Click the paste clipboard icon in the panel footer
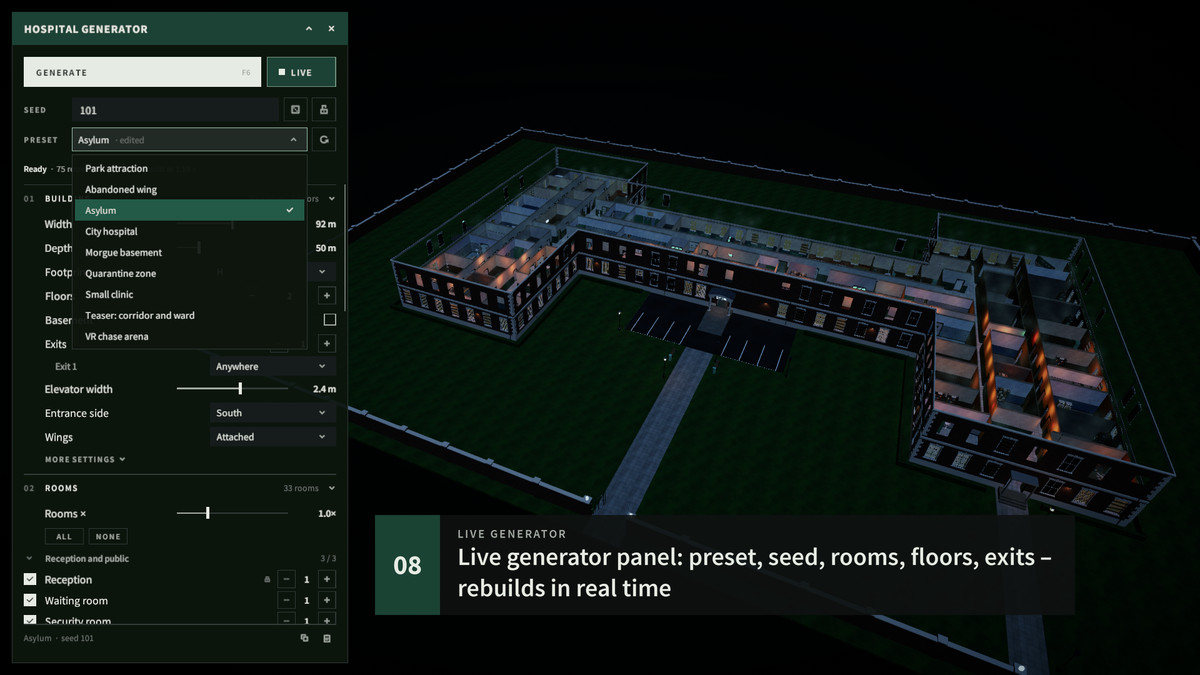Image resolution: width=1200 pixels, height=675 pixels. 327,638
